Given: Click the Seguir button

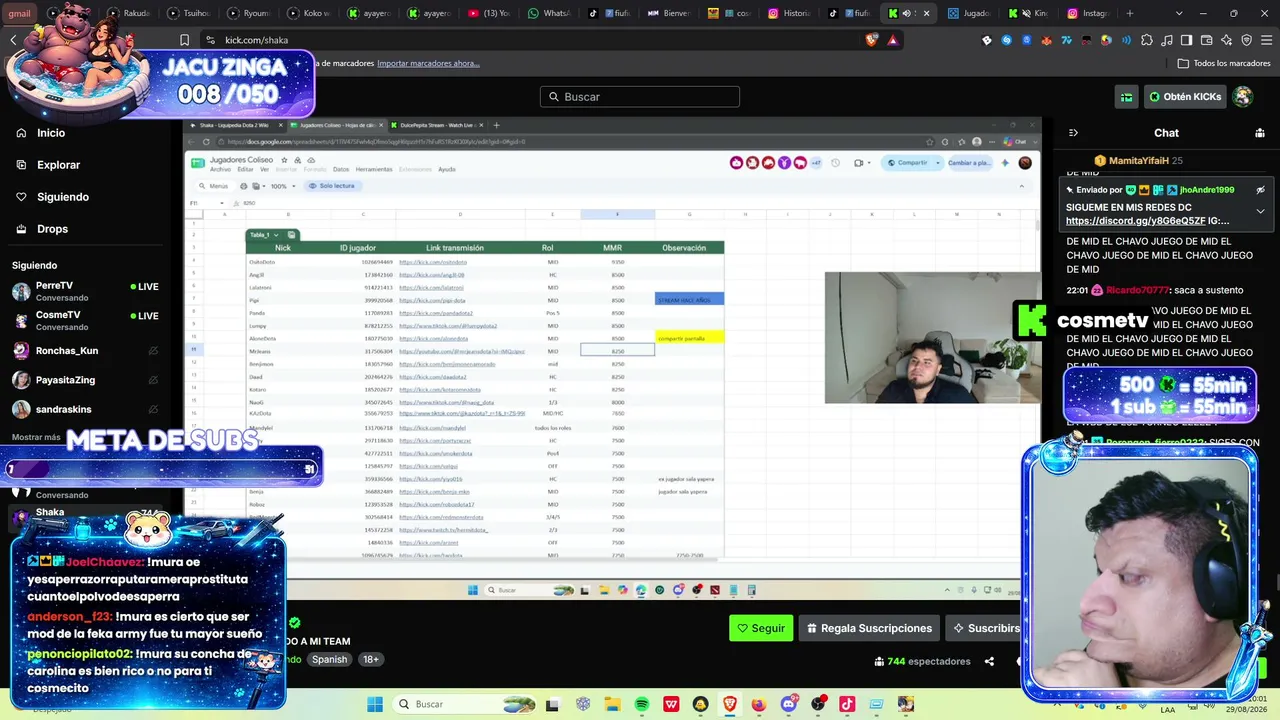Looking at the screenshot, I should (x=761, y=628).
